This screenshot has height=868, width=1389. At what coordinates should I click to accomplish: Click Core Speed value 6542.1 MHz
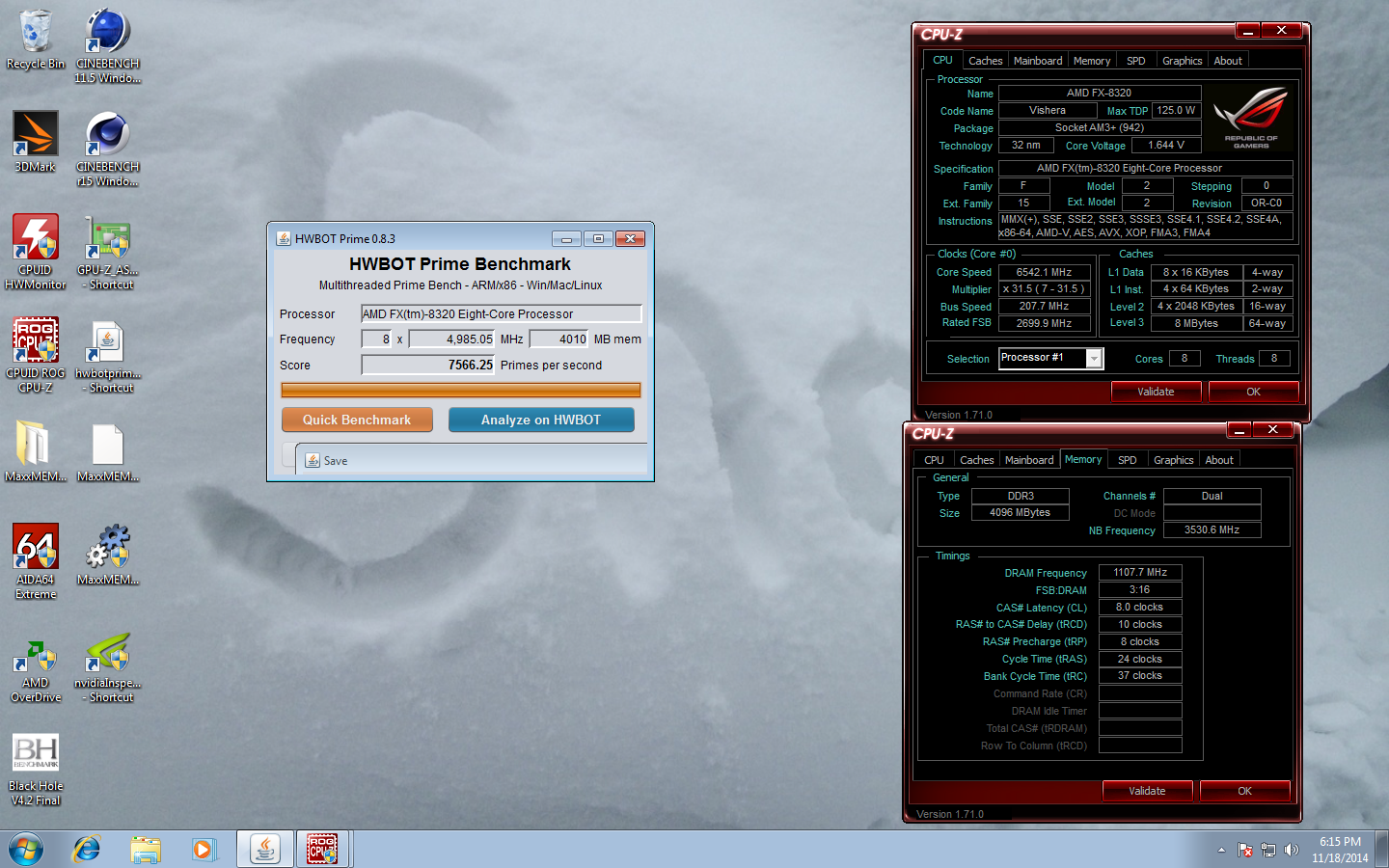coord(1044,272)
